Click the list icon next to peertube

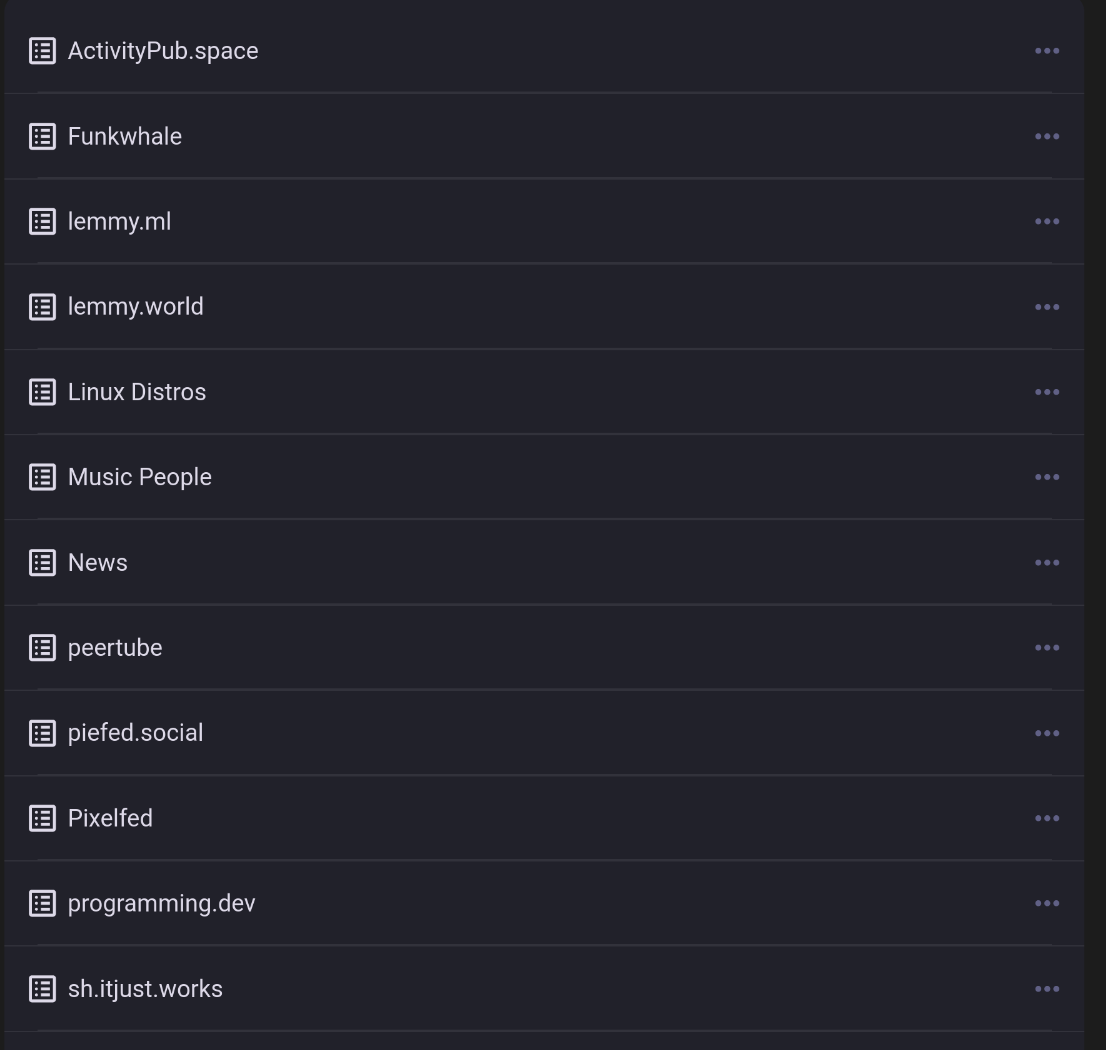coord(42,648)
